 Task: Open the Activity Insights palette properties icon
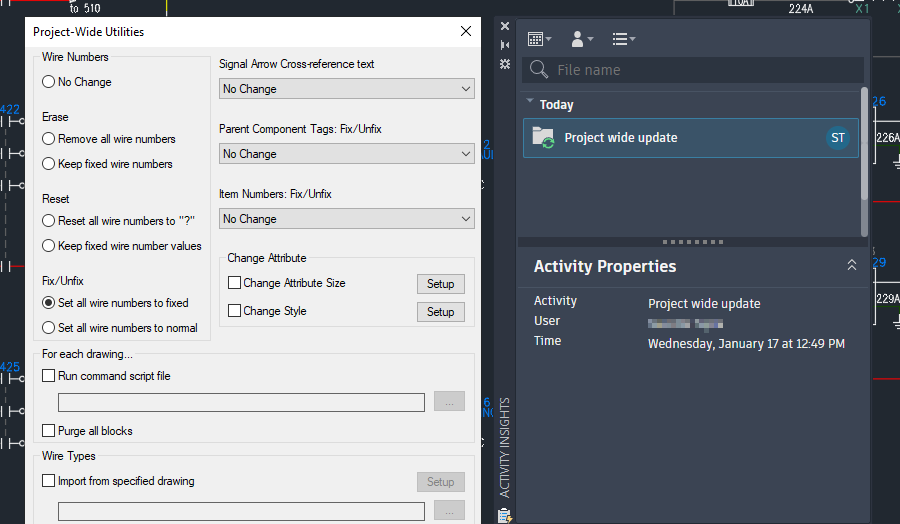tap(505, 64)
